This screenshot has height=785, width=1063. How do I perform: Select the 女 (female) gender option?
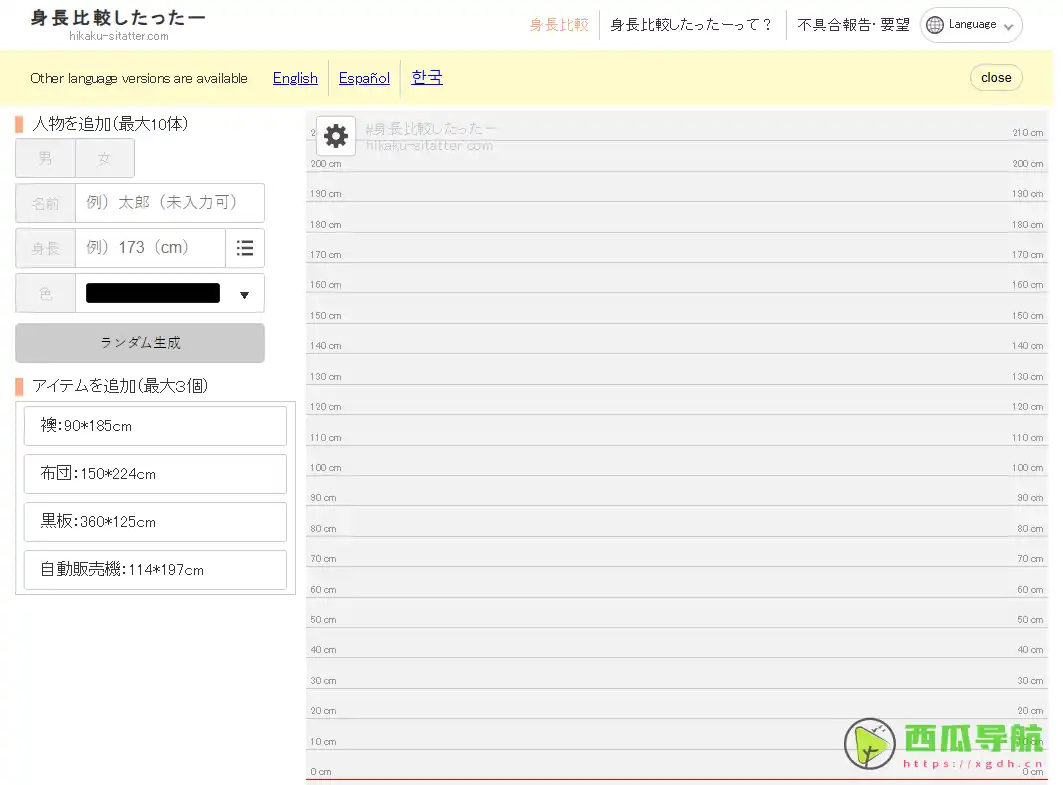[104, 158]
